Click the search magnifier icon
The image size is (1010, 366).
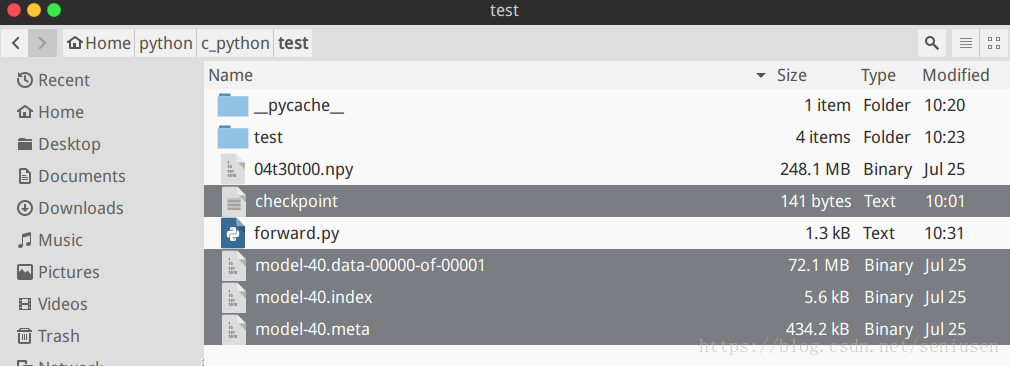[x=931, y=43]
